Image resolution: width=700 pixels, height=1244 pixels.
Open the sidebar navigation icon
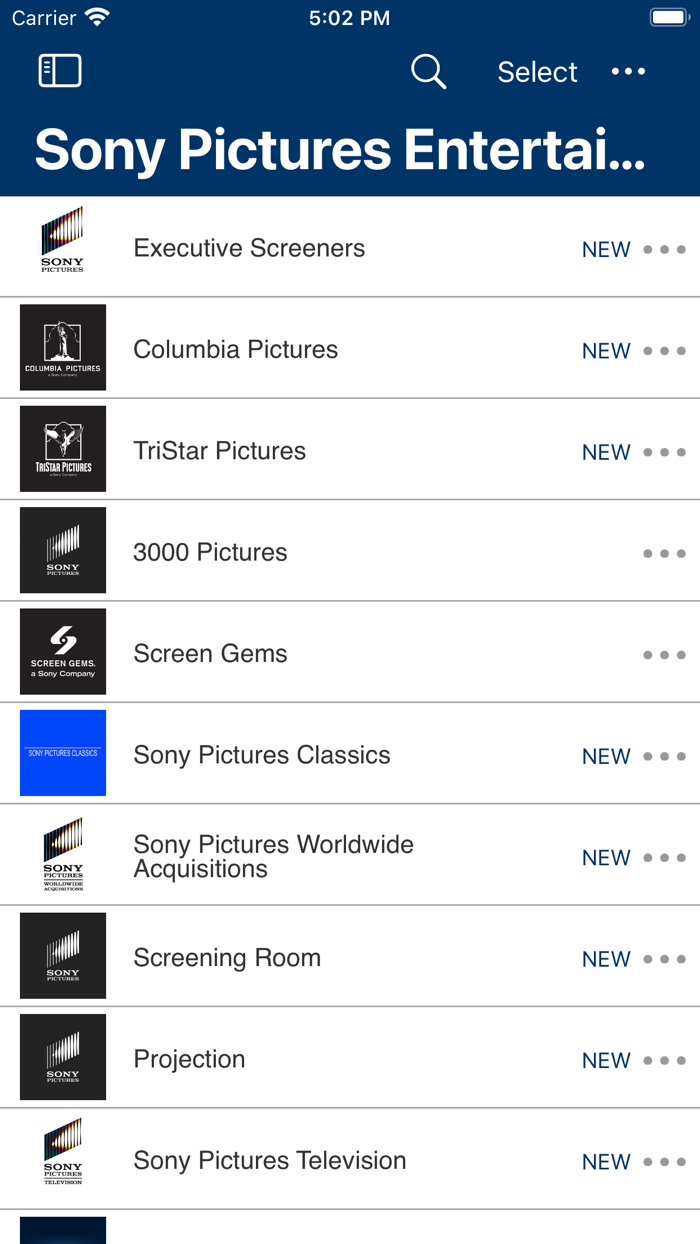click(x=59, y=71)
